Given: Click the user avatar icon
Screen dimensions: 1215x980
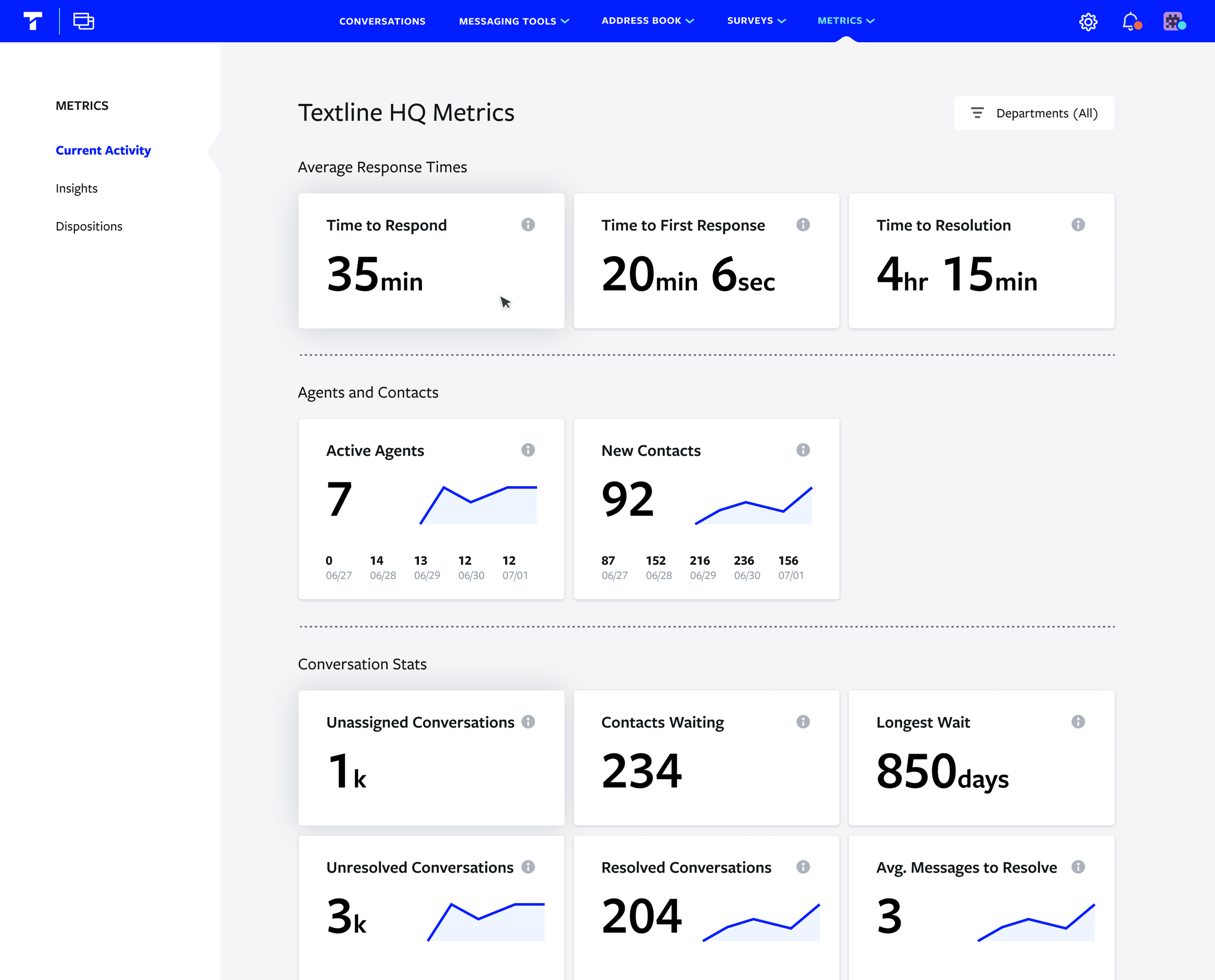Looking at the screenshot, I should 1174,21.
